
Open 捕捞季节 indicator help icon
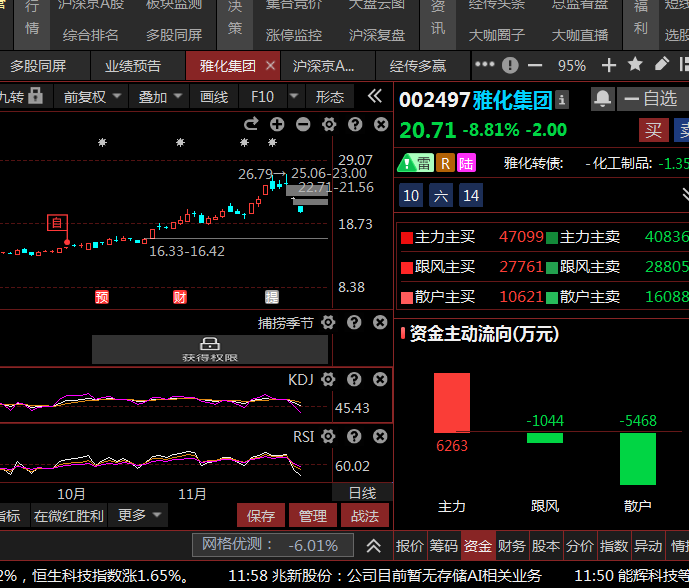point(354,323)
